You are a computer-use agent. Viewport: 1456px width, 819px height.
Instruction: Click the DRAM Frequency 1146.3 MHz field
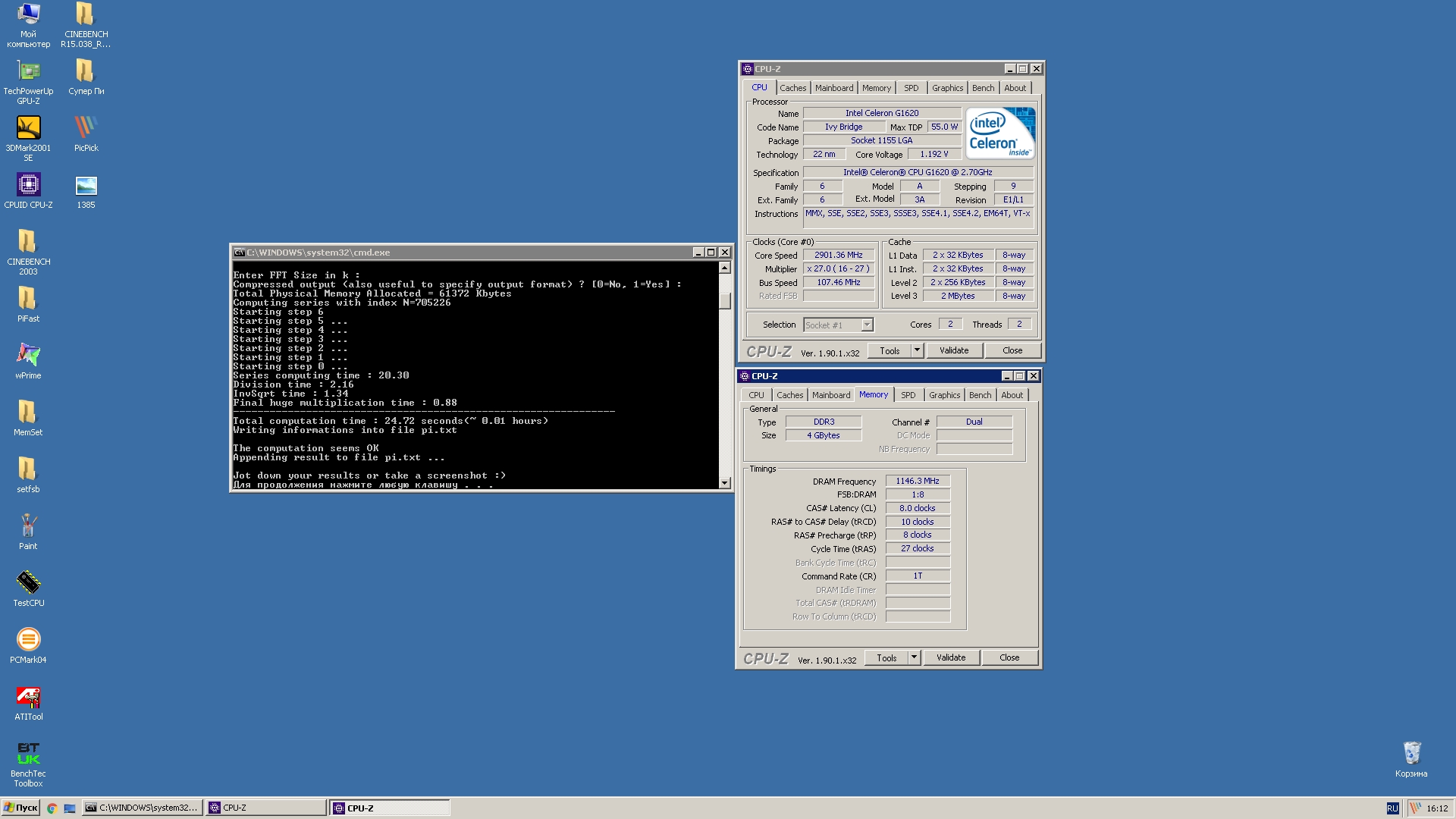[x=918, y=482]
